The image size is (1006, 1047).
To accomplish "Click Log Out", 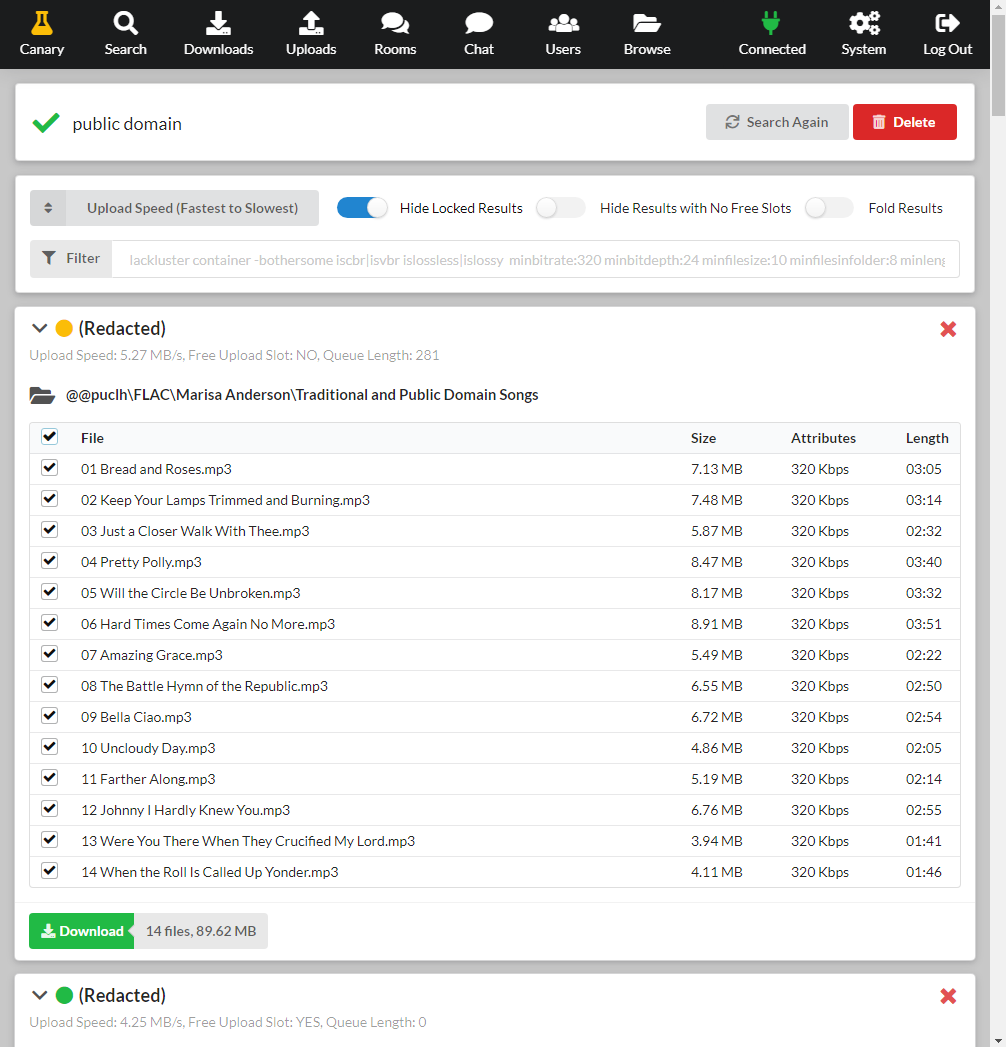I will [x=946, y=33].
